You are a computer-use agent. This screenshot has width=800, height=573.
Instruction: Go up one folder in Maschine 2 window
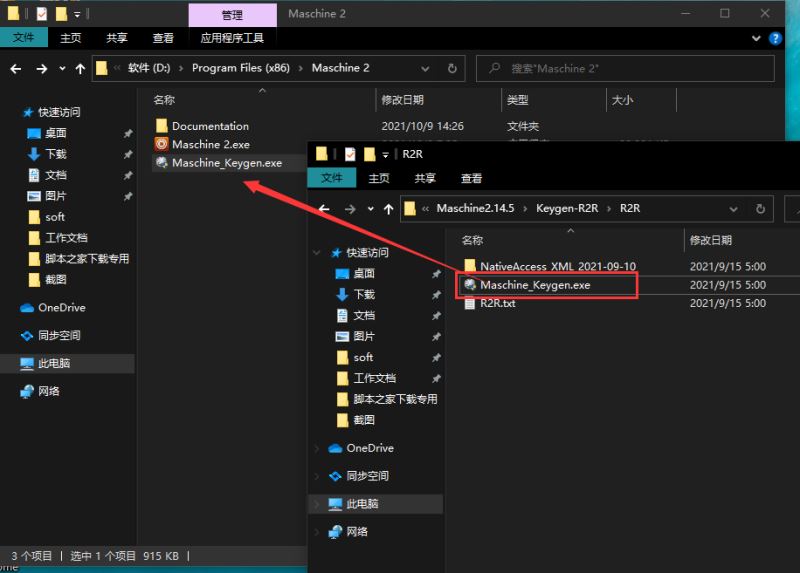(x=80, y=68)
